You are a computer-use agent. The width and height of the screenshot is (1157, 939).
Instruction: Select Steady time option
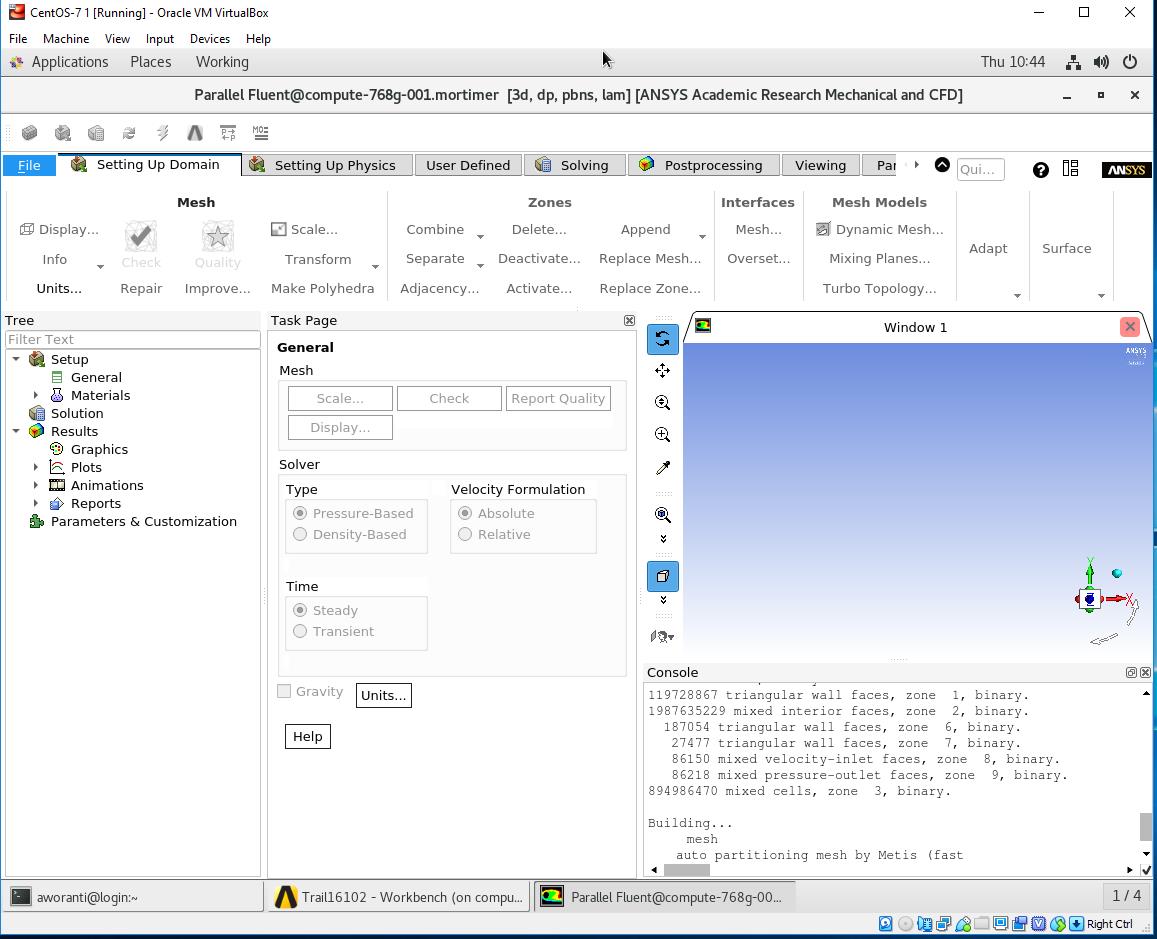pos(300,610)
